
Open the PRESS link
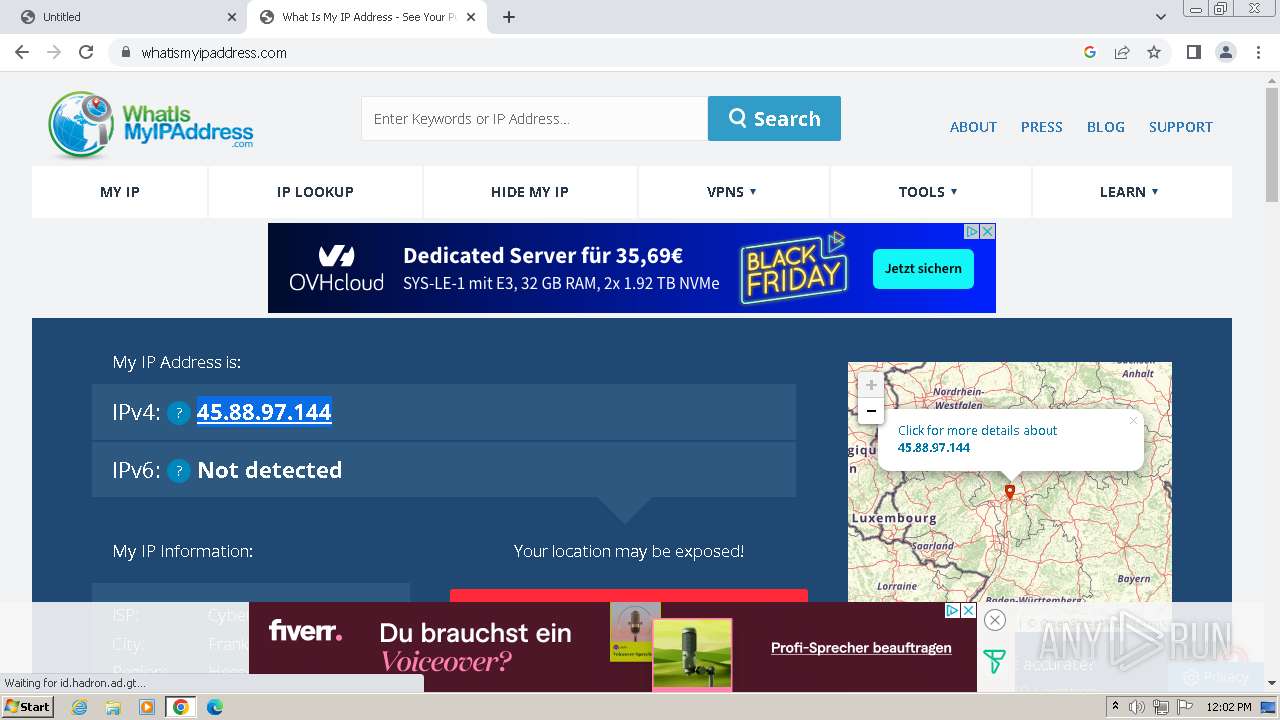[x=1042, y=127]
